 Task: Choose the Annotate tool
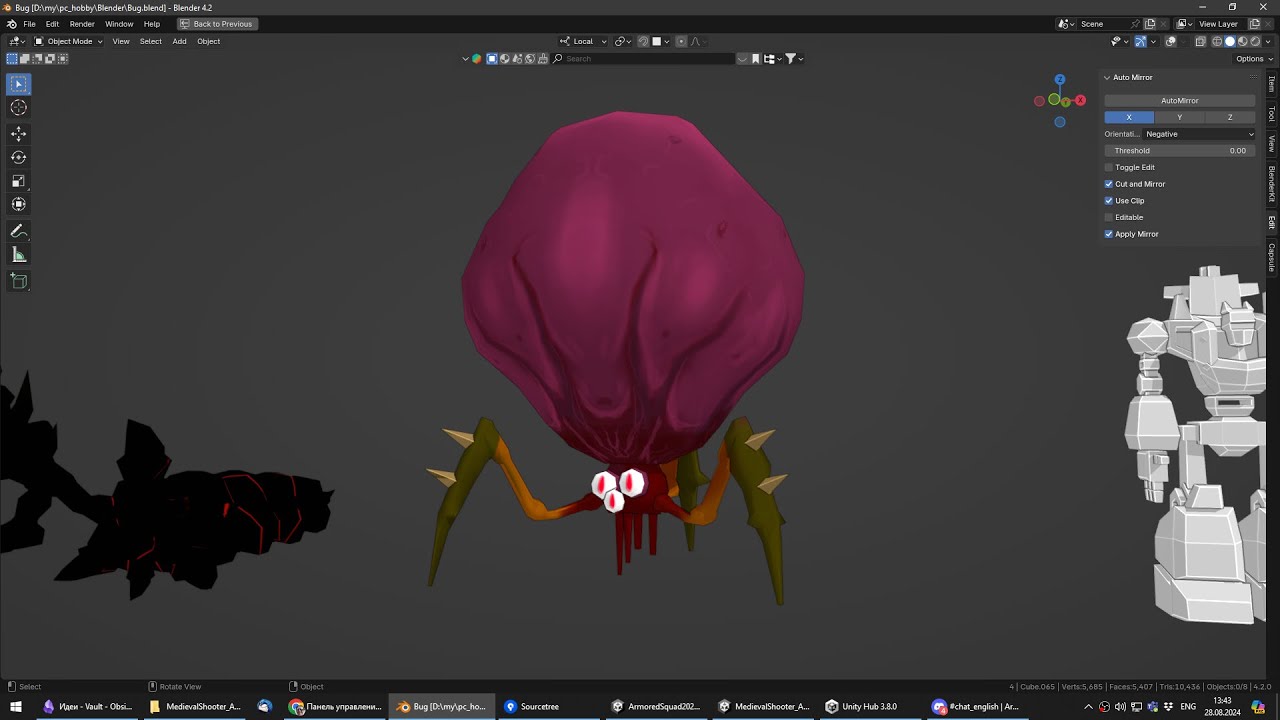click(19, 231)
